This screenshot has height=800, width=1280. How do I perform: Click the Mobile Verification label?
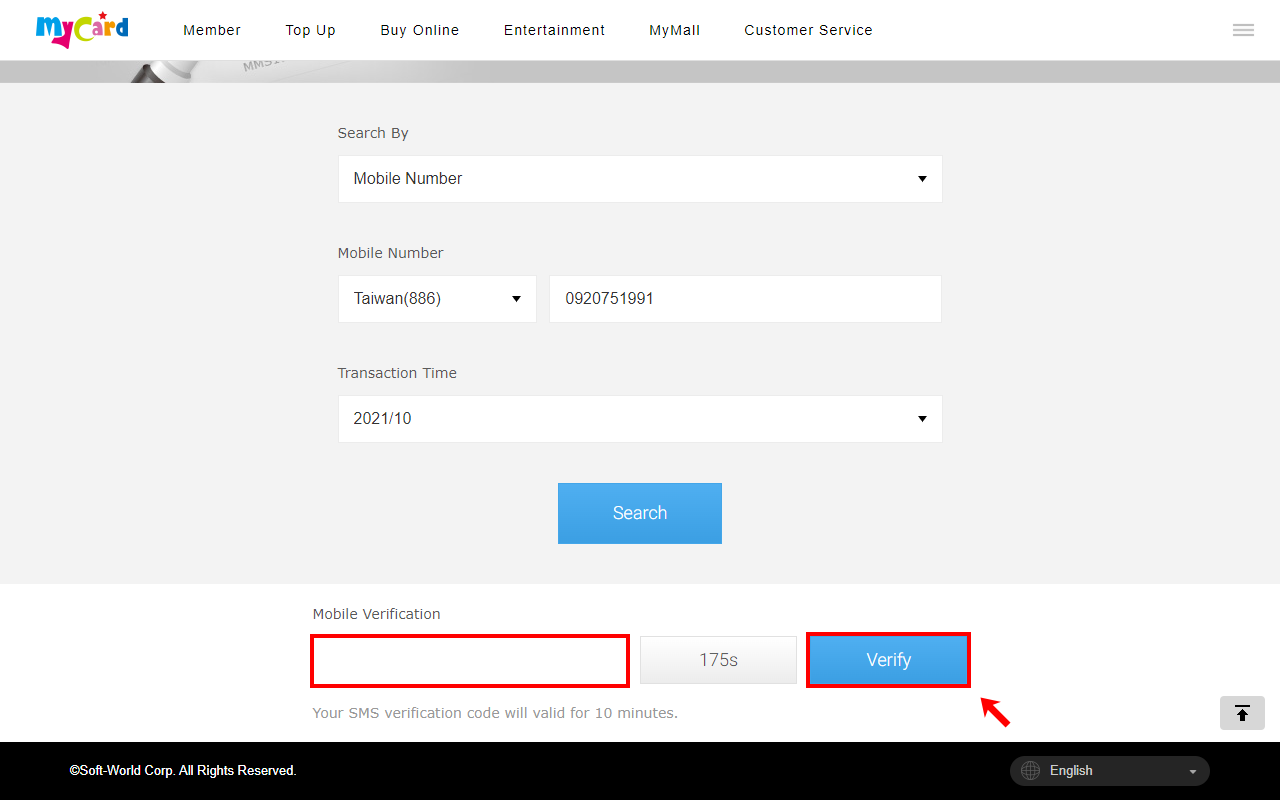pos(376,614)
